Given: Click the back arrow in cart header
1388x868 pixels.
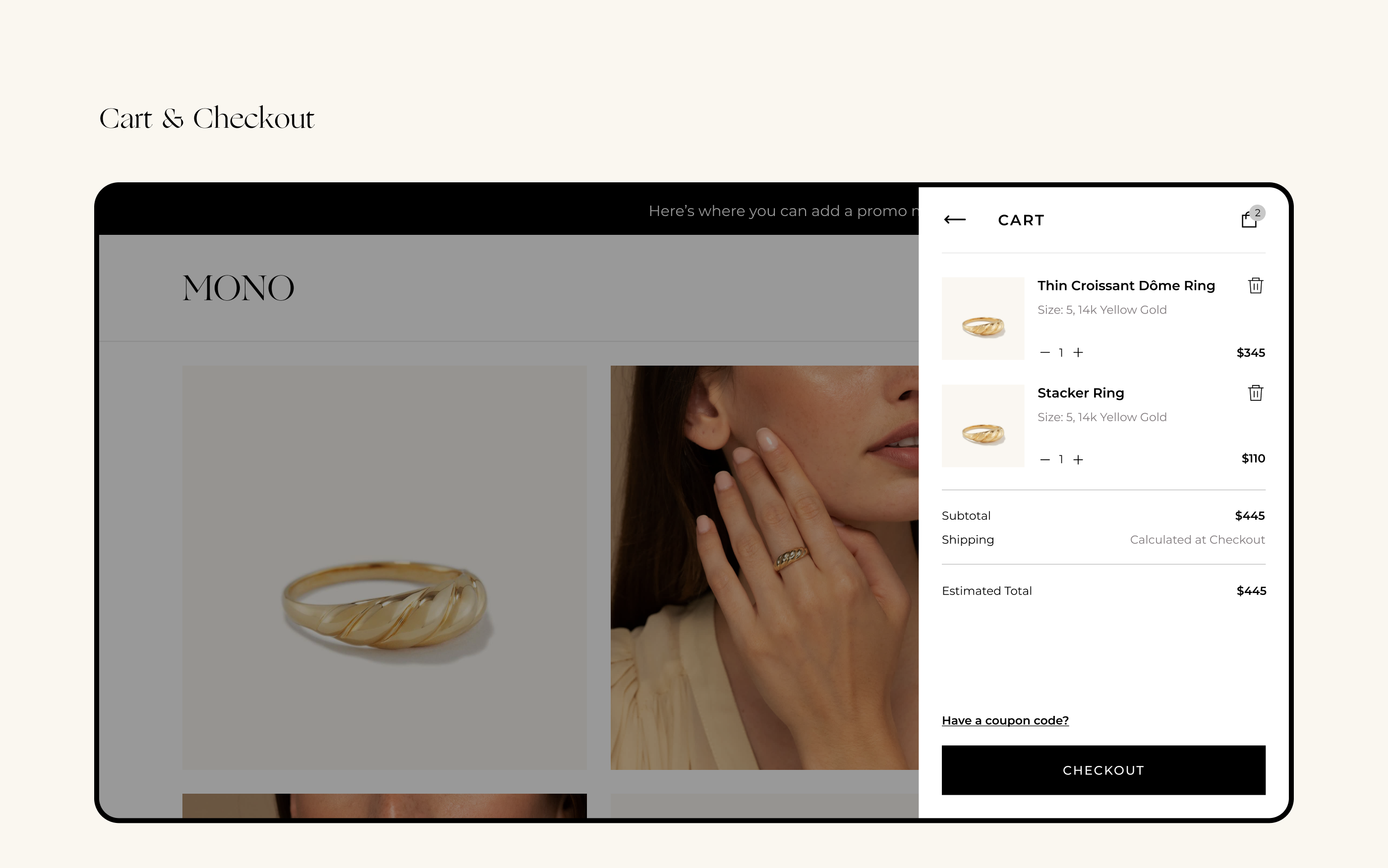Looking at the screenshot, I should (x=954, y=220).
